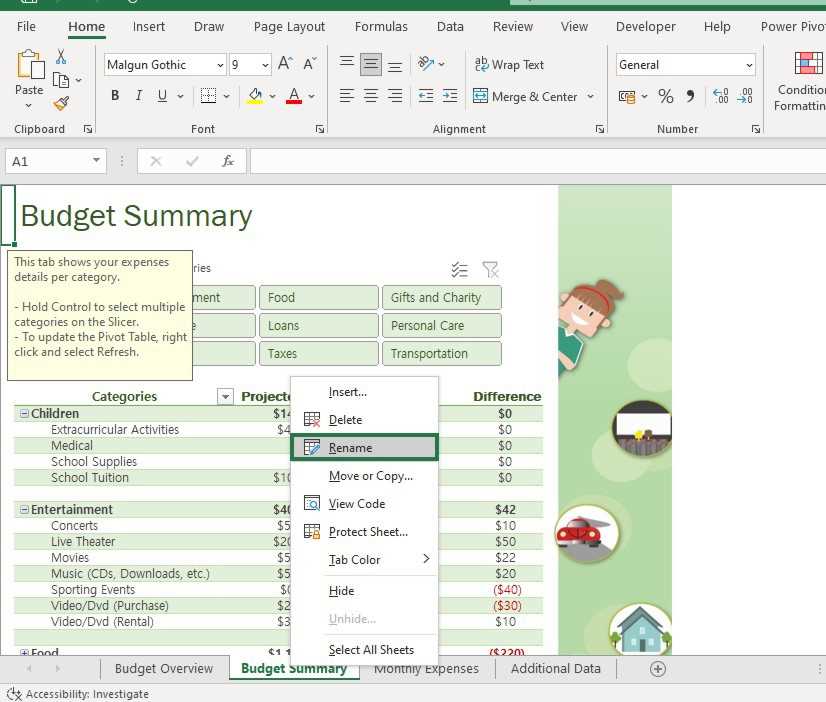The height and width of the screenshot is (702, 826).
Task: Open the Categories pivot filter dropdown
Action: (x=225, y=397)
